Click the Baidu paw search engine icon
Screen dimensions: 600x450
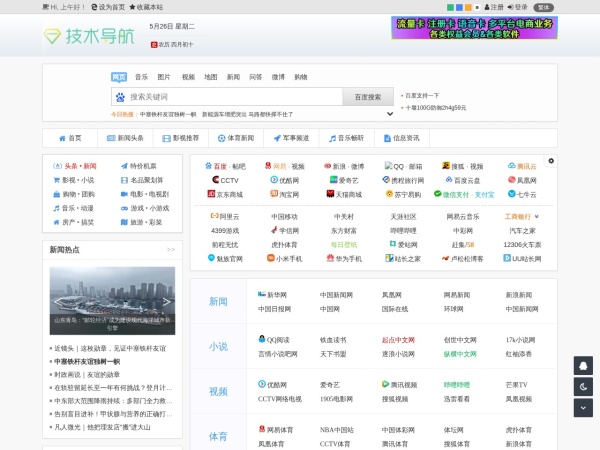pyautogui.click(x=120, y=97)
